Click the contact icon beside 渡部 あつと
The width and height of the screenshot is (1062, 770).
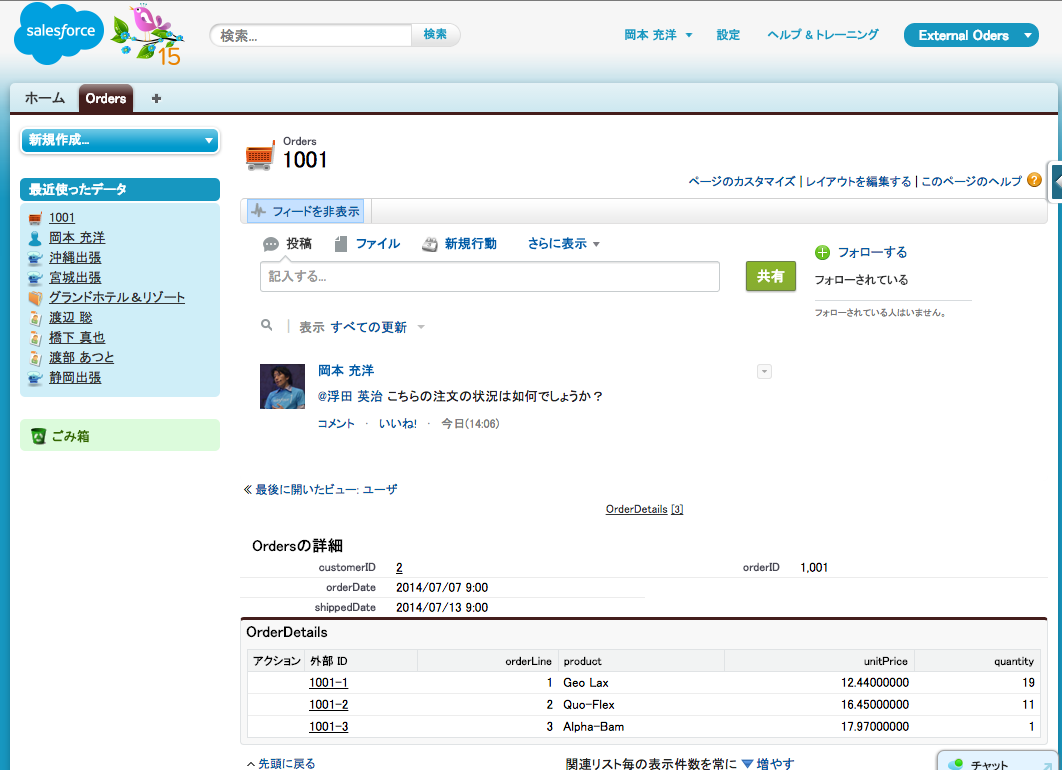click(x=35, y=358)
